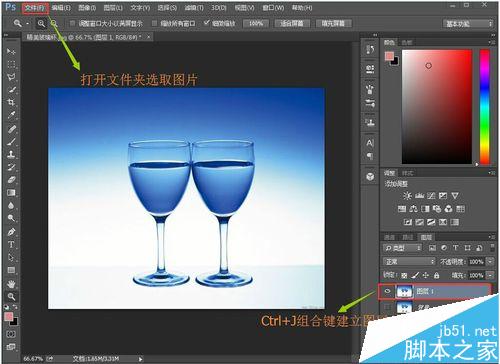Hide Layer 1 using its eye icon
The image size is (500, 364).
pos(387,291)
